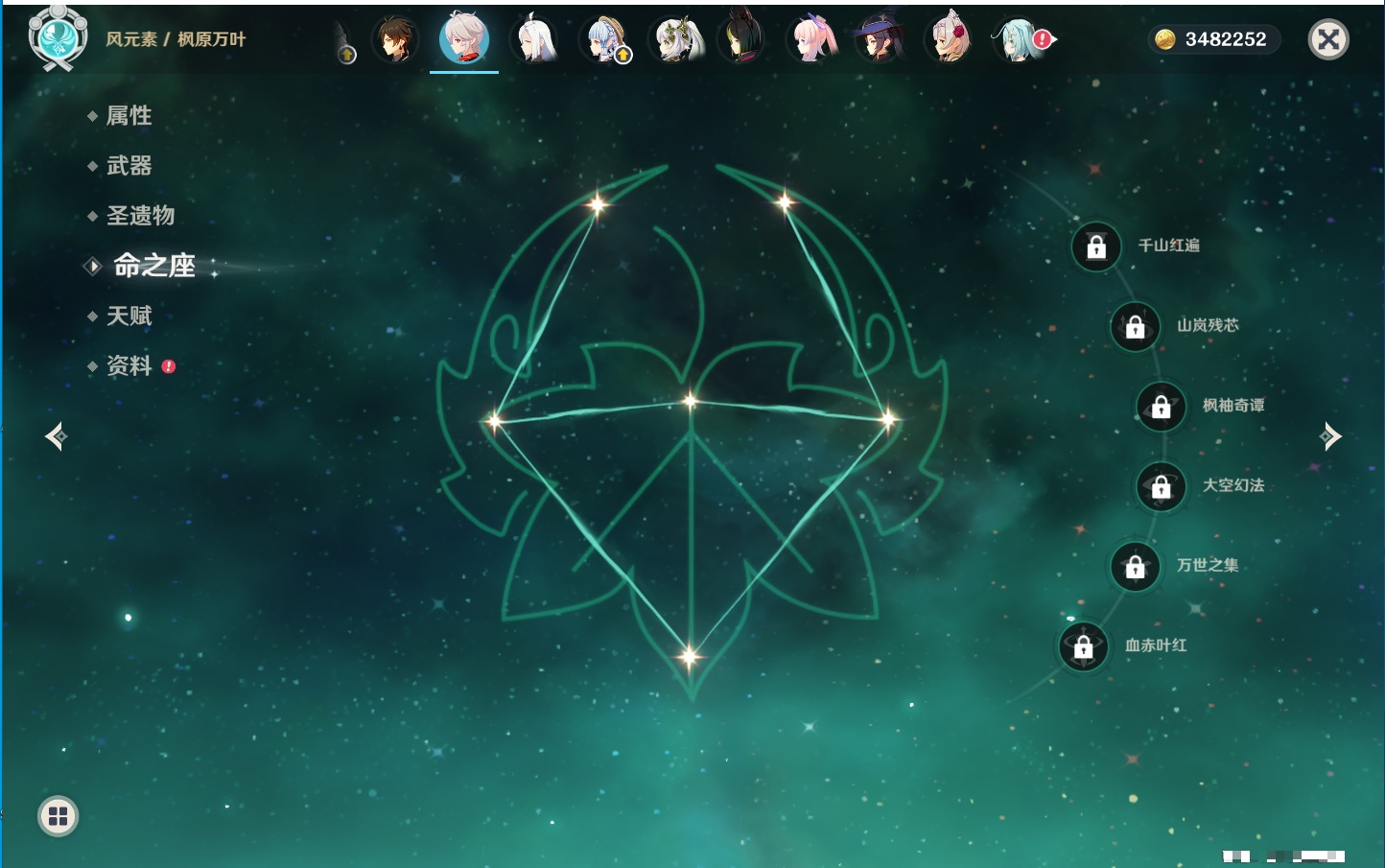1385x868 pixels.
Task: Go to previous character with left arrow
Action: tap(56, 436)
